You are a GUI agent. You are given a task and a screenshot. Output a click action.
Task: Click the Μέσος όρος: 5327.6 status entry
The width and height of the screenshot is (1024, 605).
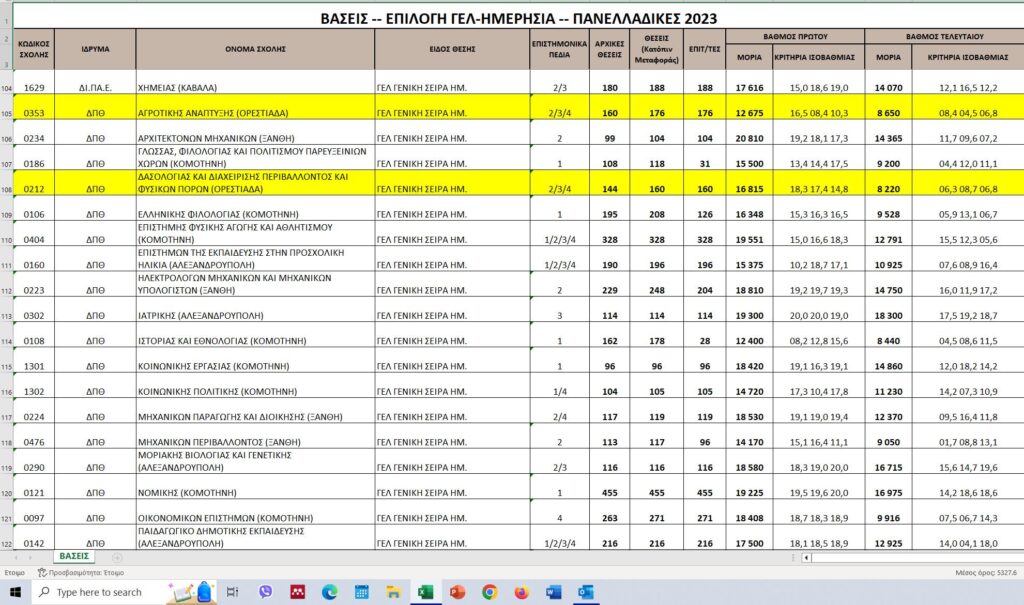(985, 572)
